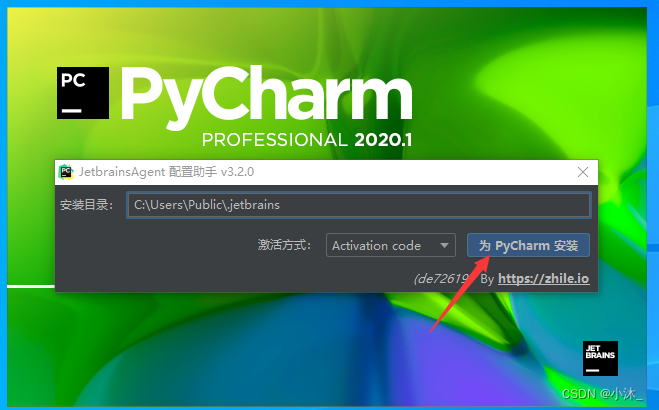
Task: Click the JetBrains logo on splash
Action: click(x=600, y=358)
